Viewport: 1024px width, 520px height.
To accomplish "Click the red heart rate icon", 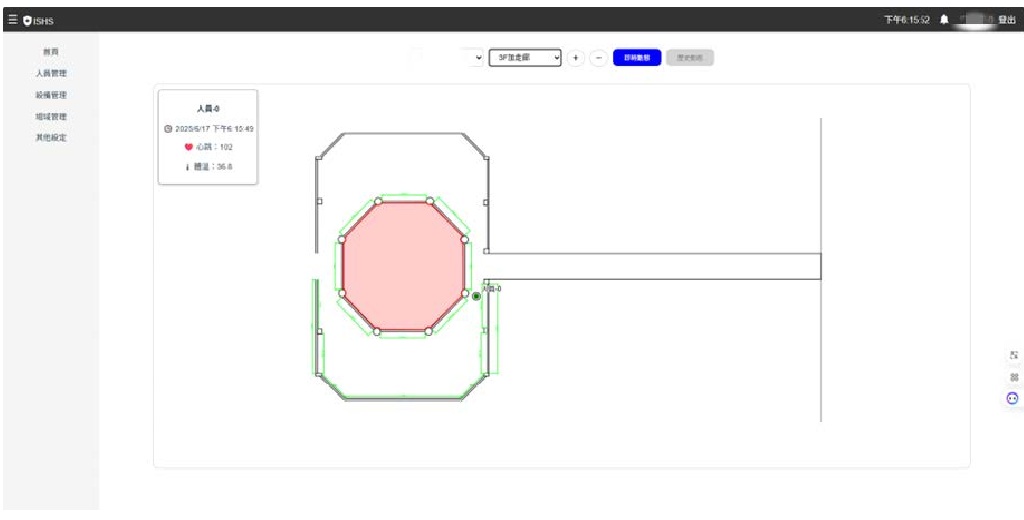I will click(188, 147).
